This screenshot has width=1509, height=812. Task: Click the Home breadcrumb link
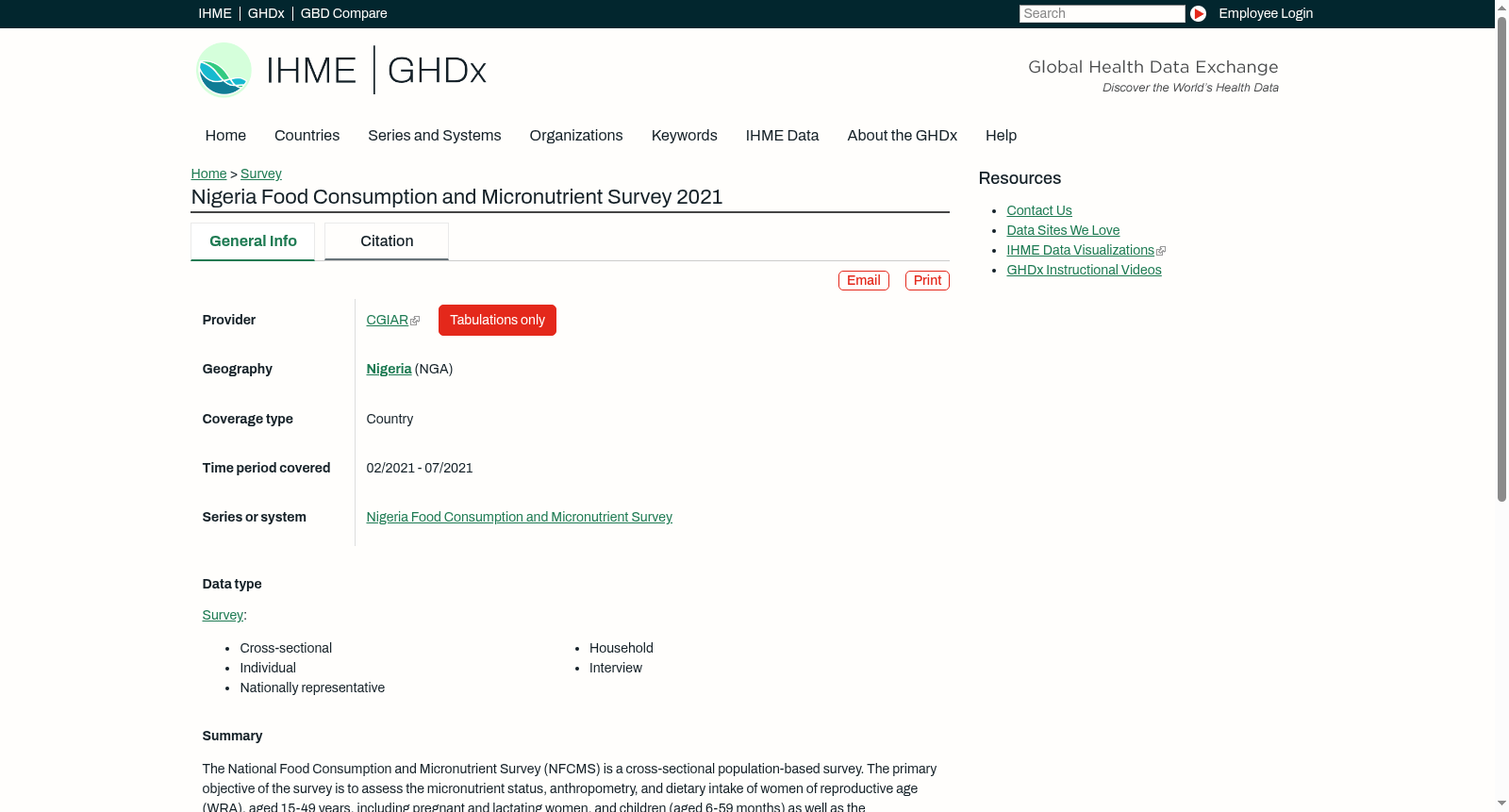point(208,174)
